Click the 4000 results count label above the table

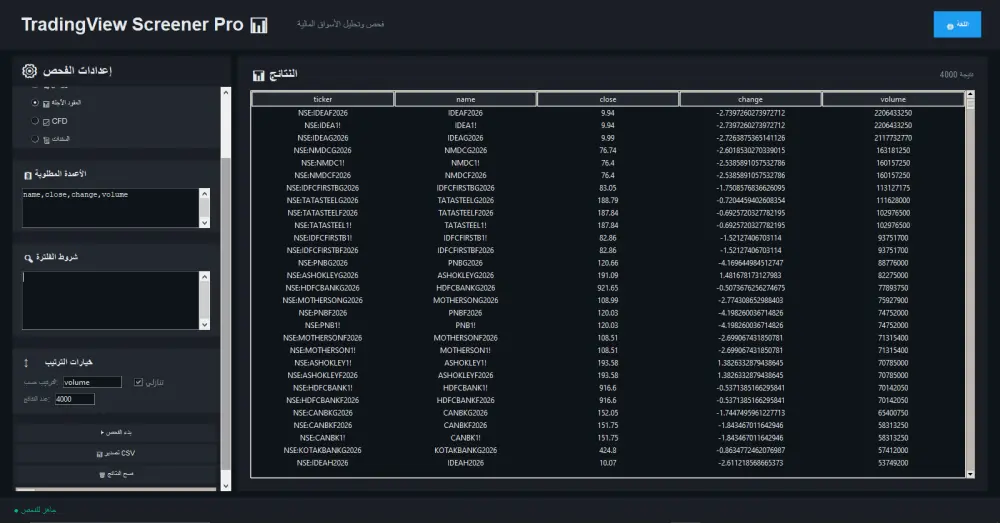click(956, 75)
